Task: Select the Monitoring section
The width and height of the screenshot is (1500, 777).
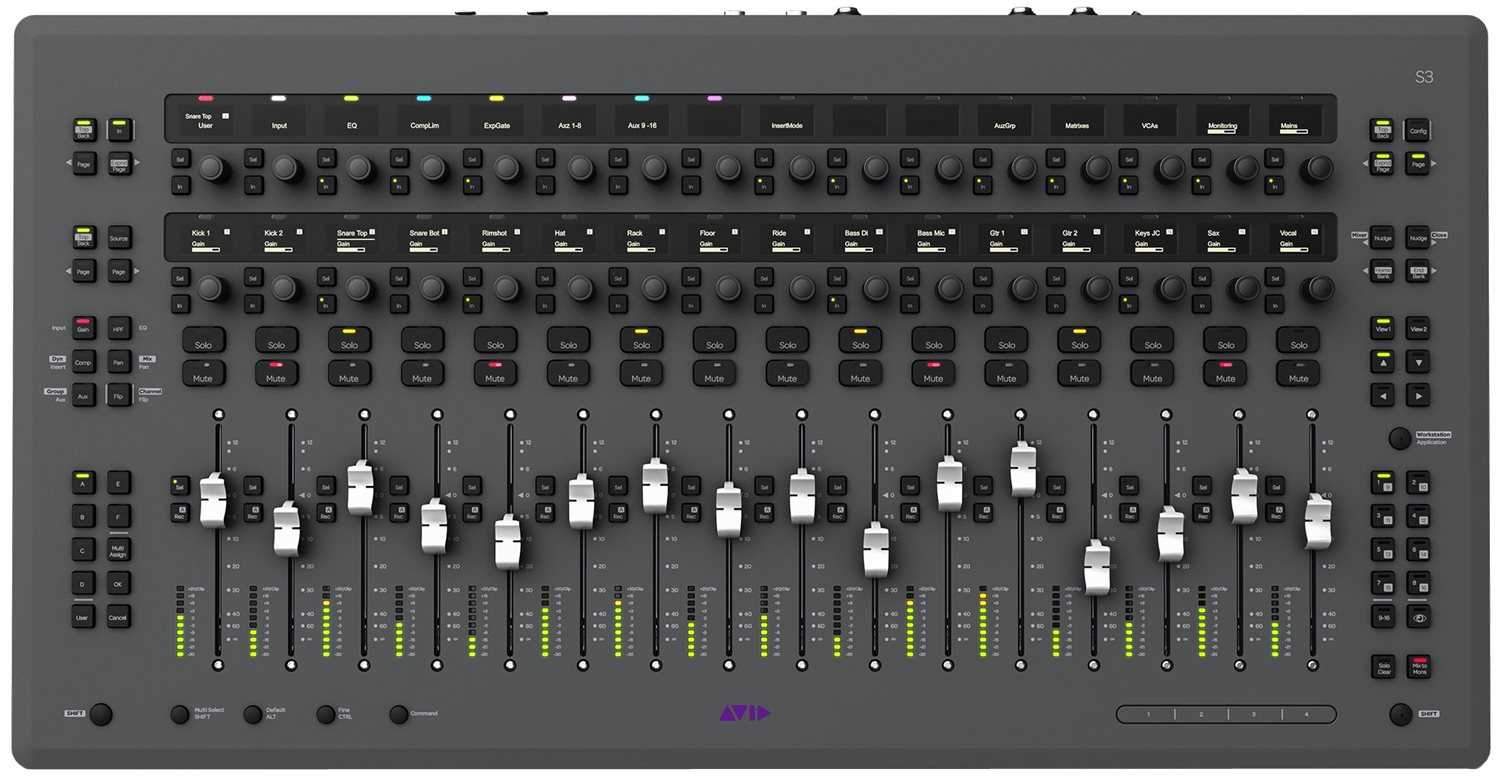Action: click(1224, 124)
